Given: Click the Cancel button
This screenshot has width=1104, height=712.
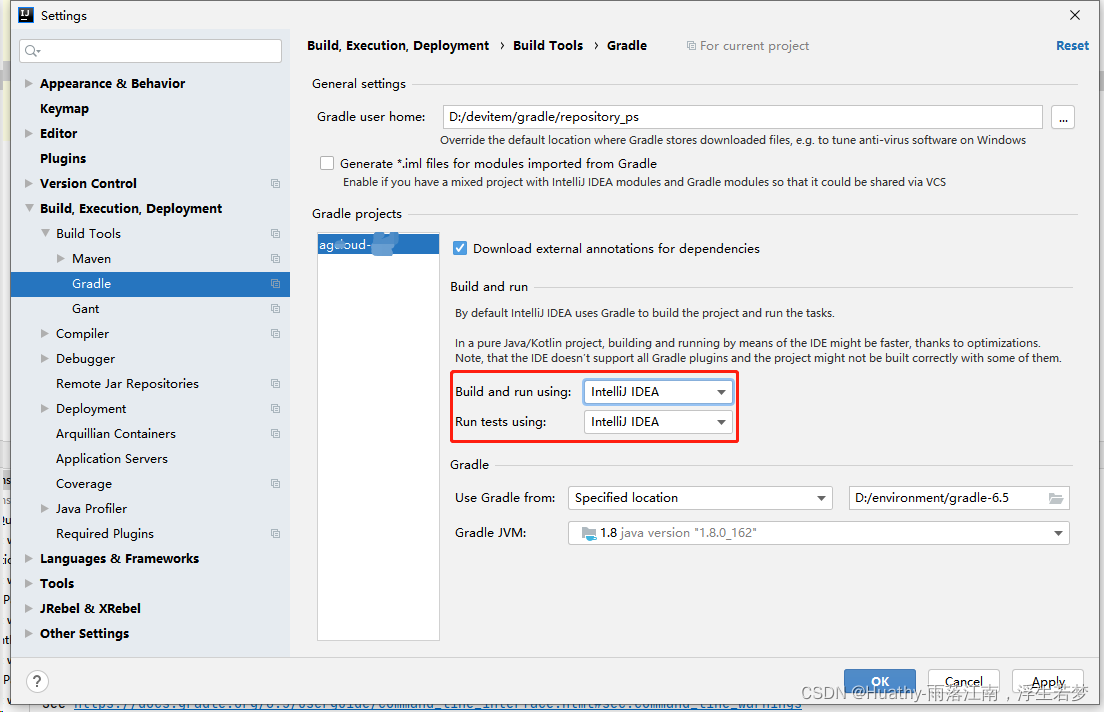Looking at the screenshot, I should click(963, 681).
